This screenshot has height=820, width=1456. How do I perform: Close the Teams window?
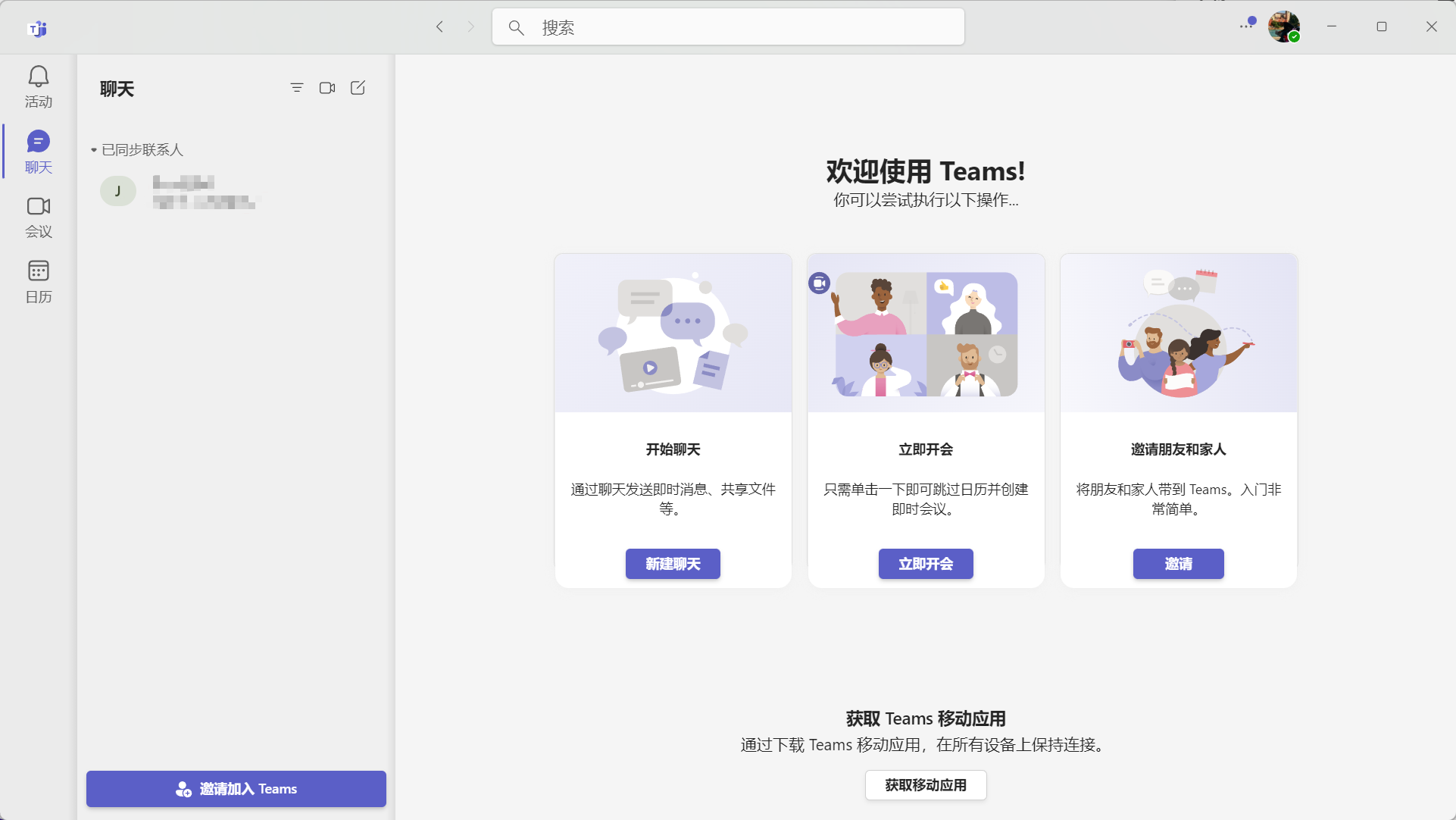pyautogui.click(x=1432, y=27)
